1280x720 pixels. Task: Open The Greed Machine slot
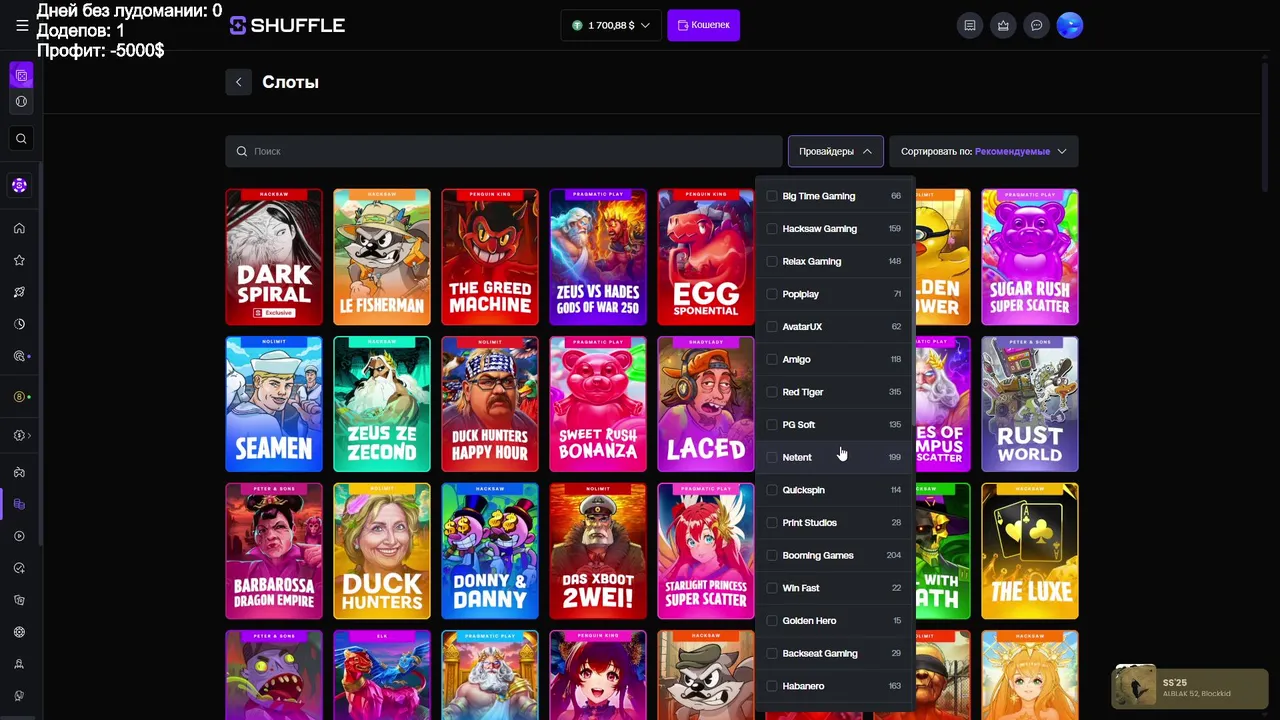click(490, 257)
